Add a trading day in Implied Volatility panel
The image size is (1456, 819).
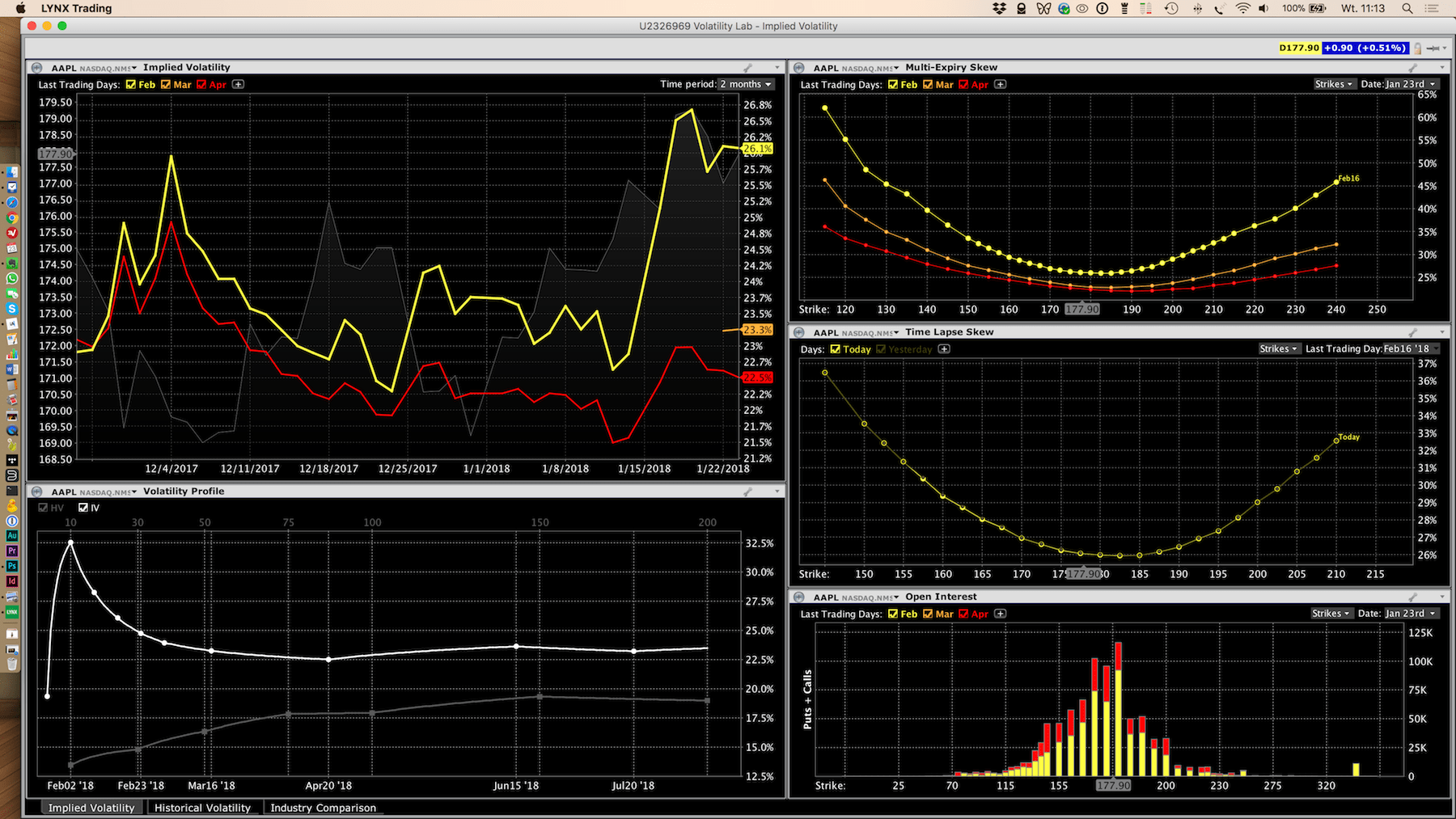[x=239, y=85]
